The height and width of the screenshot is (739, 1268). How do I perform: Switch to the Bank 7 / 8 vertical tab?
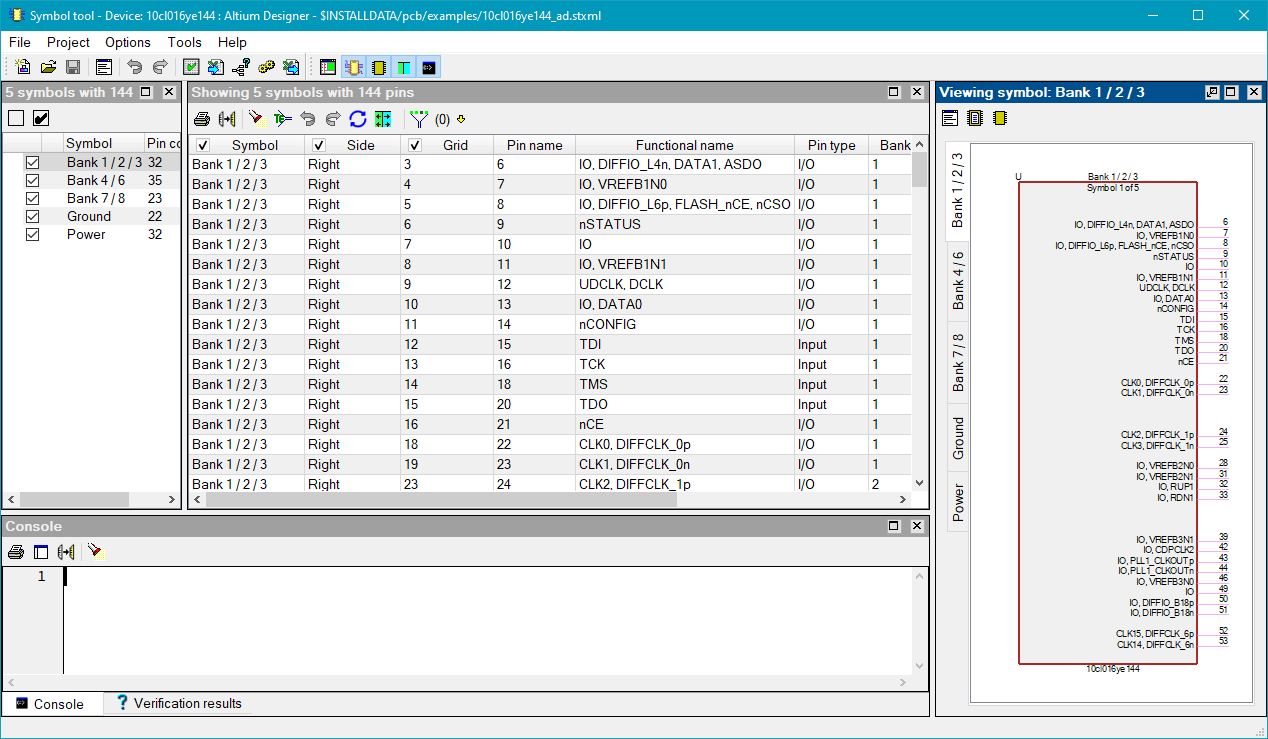tap(958, 362)
